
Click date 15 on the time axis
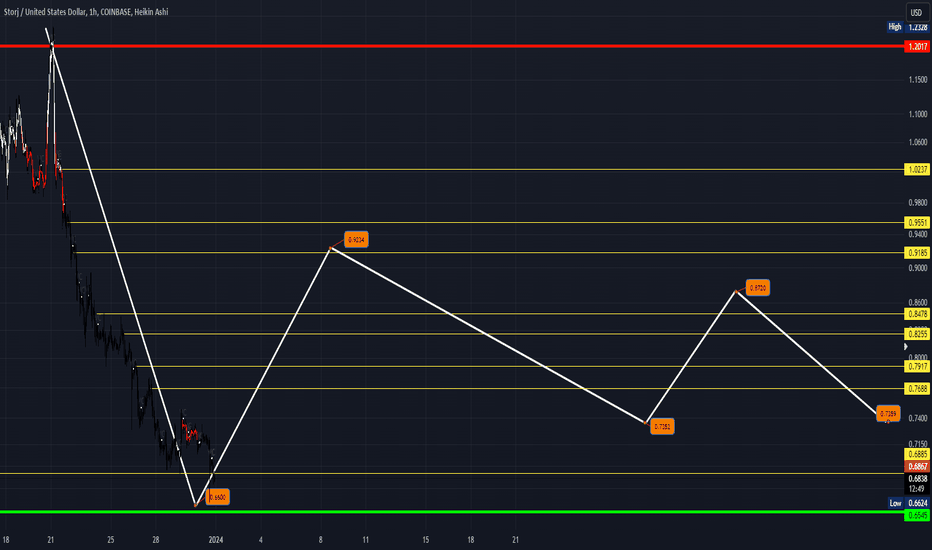426,540
